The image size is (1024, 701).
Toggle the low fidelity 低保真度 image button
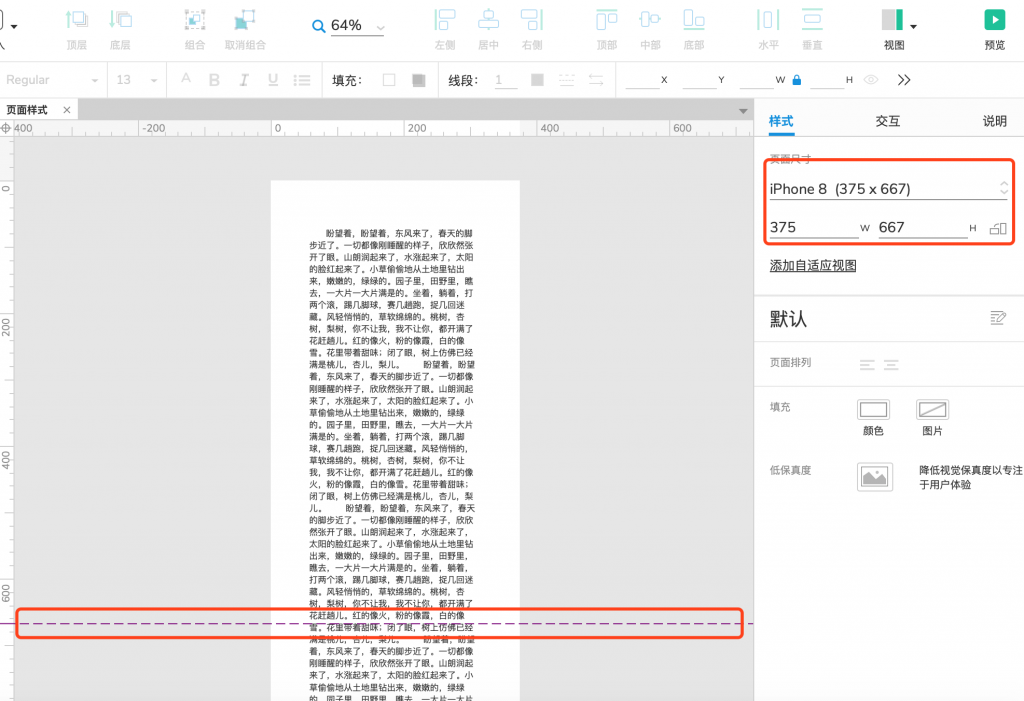point(874,477)
